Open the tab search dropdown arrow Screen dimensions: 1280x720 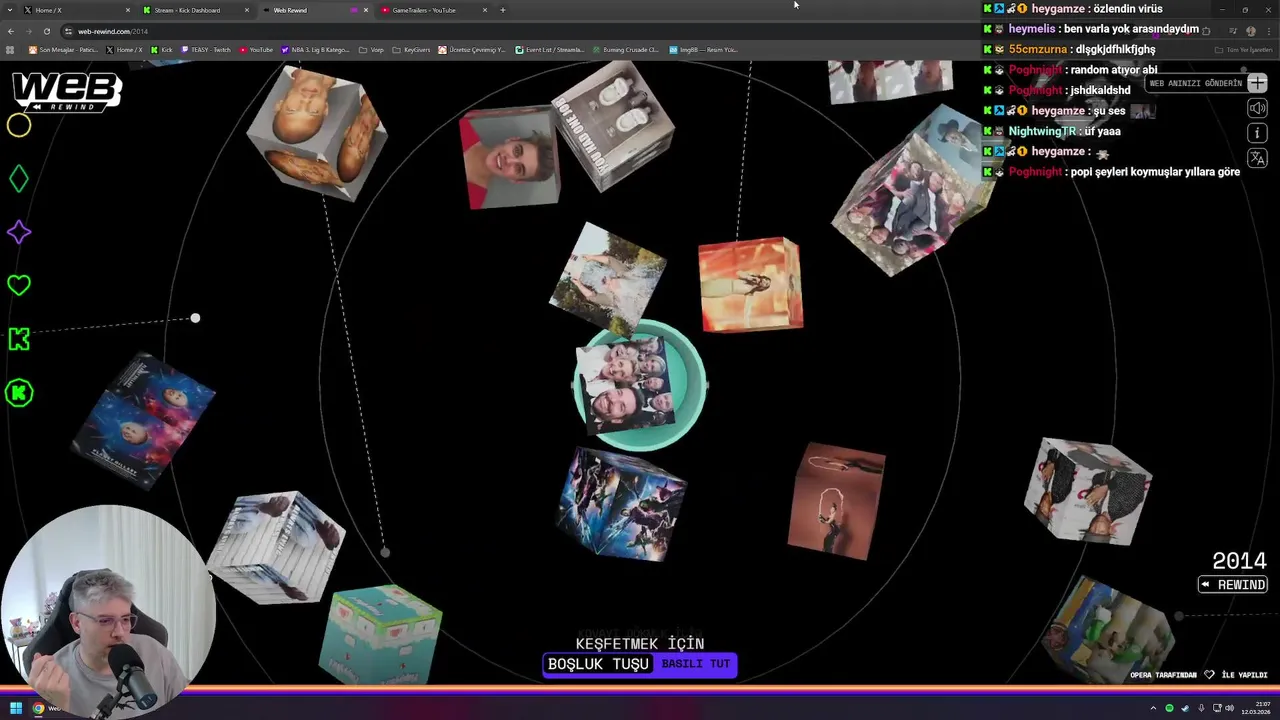(x=8, y=10)
